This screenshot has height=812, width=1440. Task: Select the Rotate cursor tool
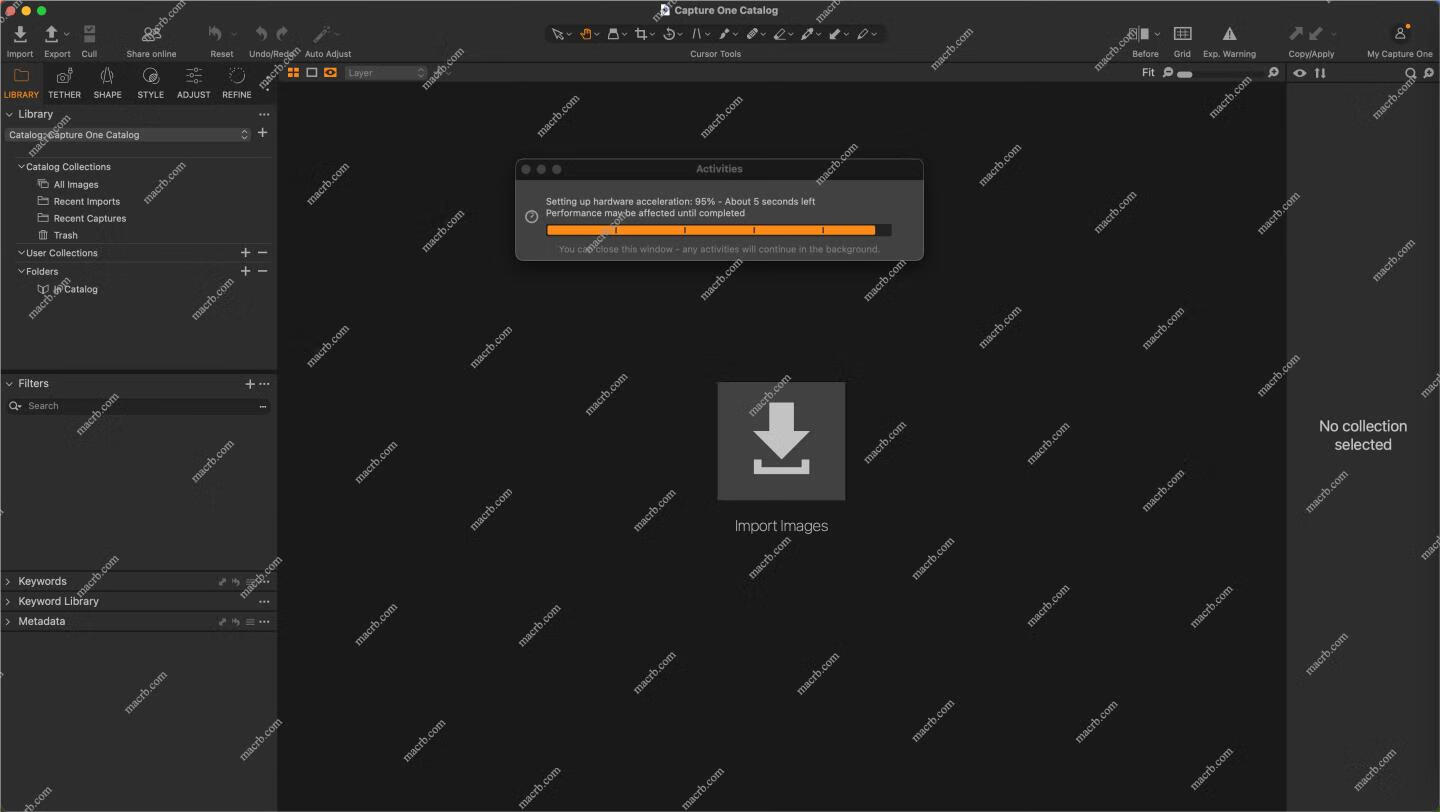tap(669, 34)
